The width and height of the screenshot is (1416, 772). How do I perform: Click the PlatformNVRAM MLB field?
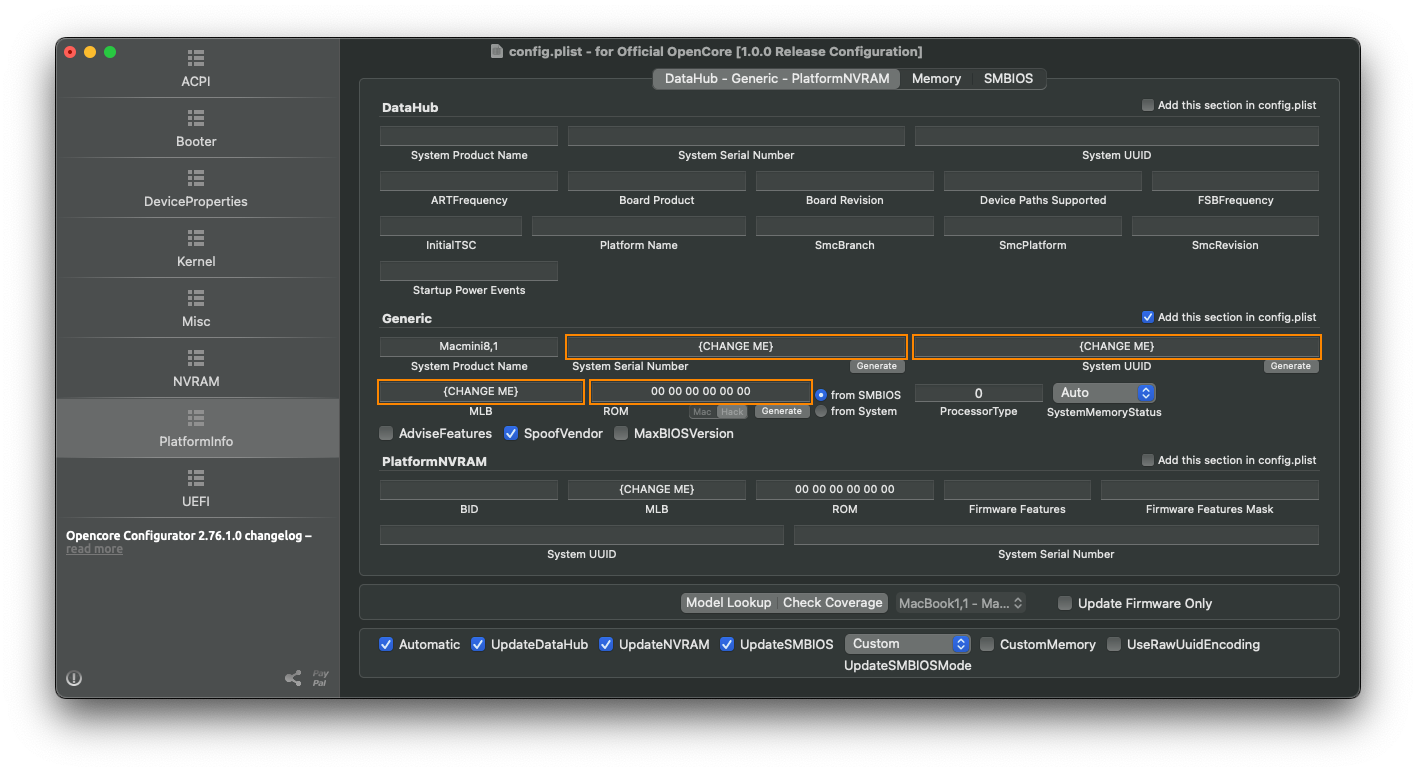[x=657, y=490]
